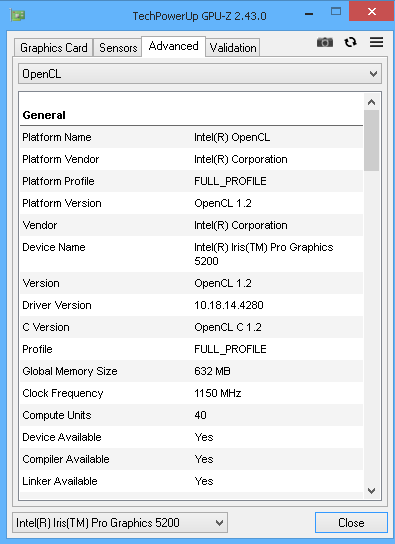The height and width of the screenshot is (544, 395).
Task: Click the scrollbar up arrow
Action: (371, 102)
